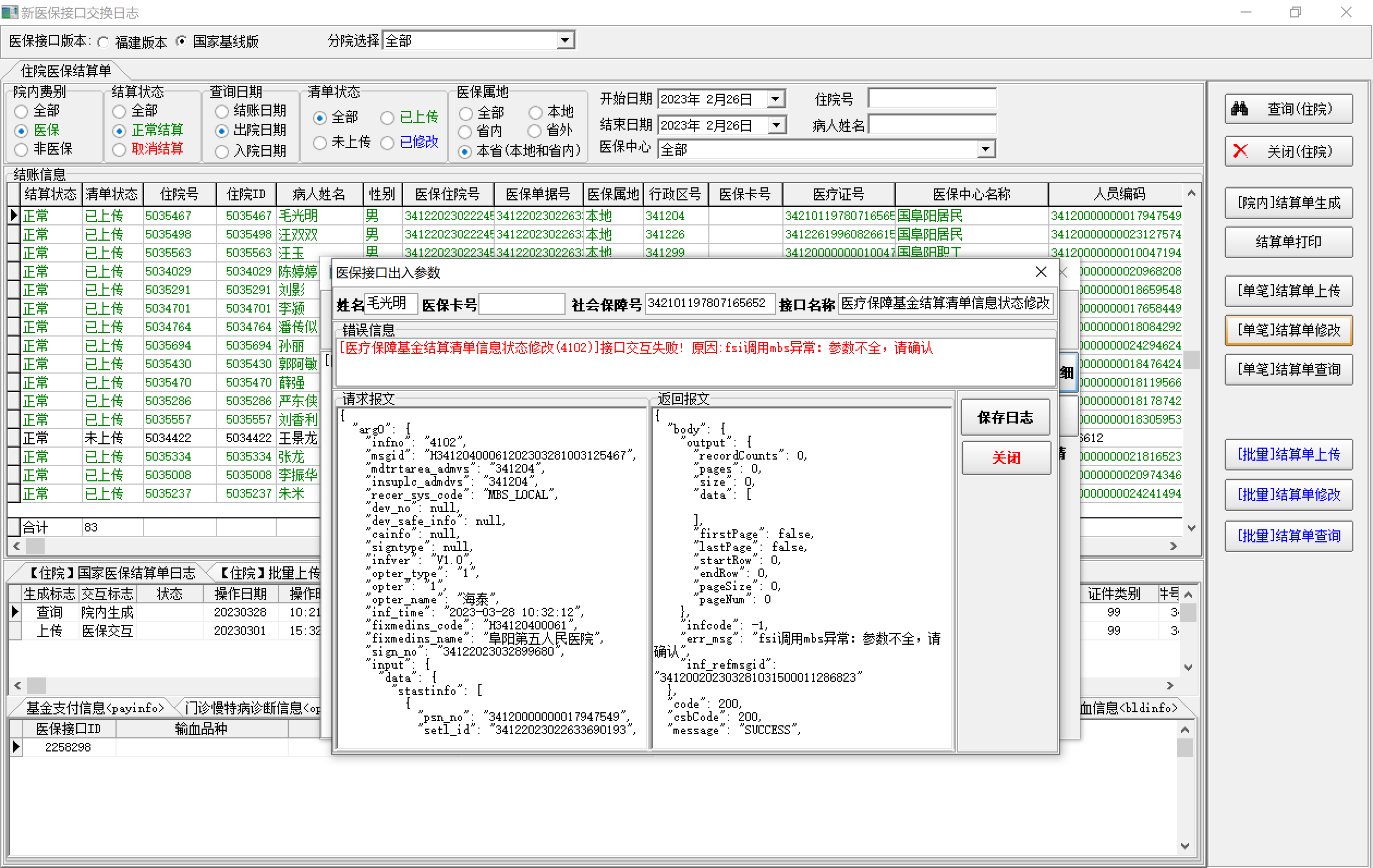Image resolution: width=1373 pixels, height=868 pixels.
Task: Expand the 开始日期 date picker
Action: pyautogui.click(x=775, y=99)
